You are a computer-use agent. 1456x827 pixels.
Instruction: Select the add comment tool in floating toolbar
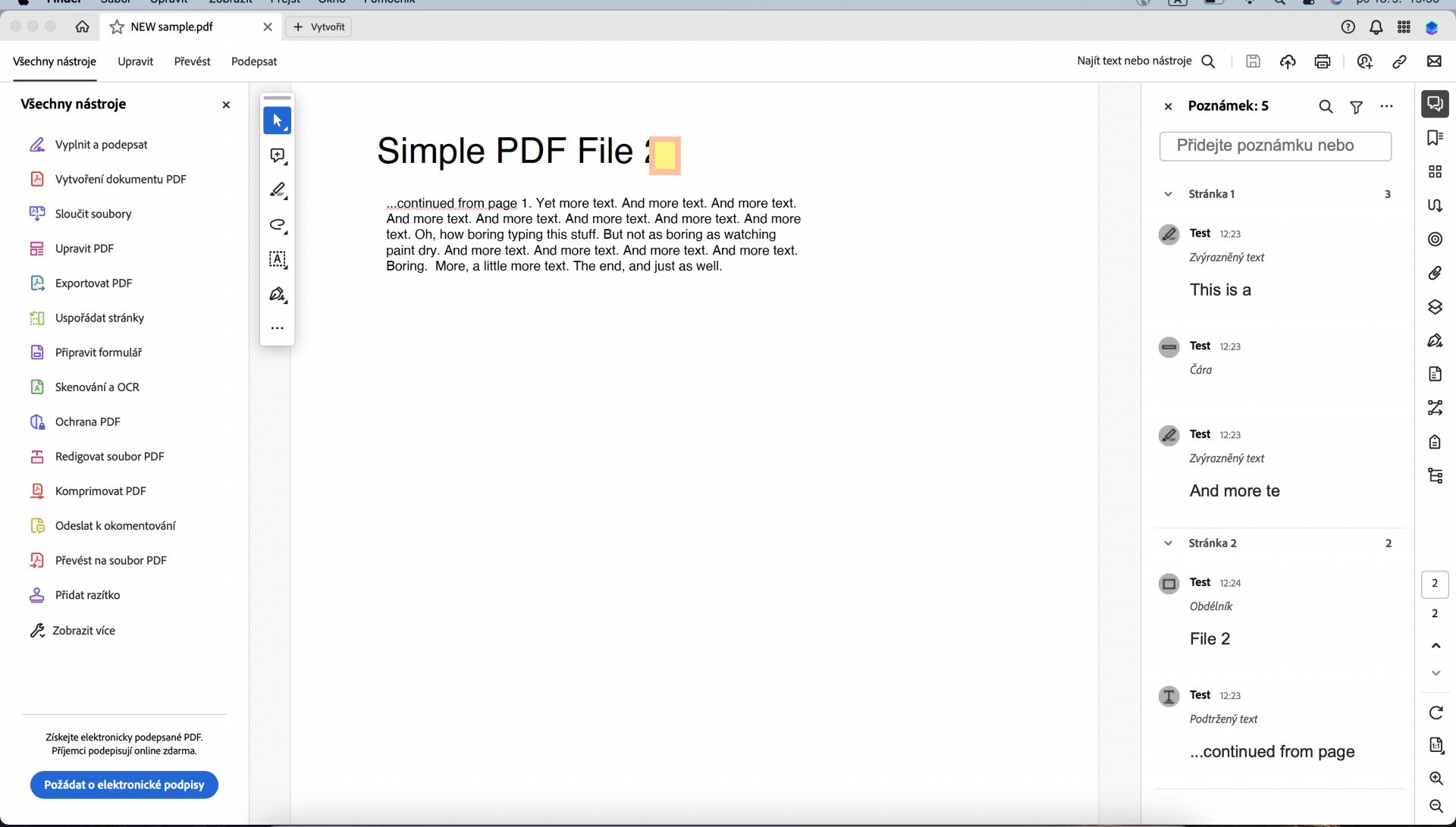278,155
